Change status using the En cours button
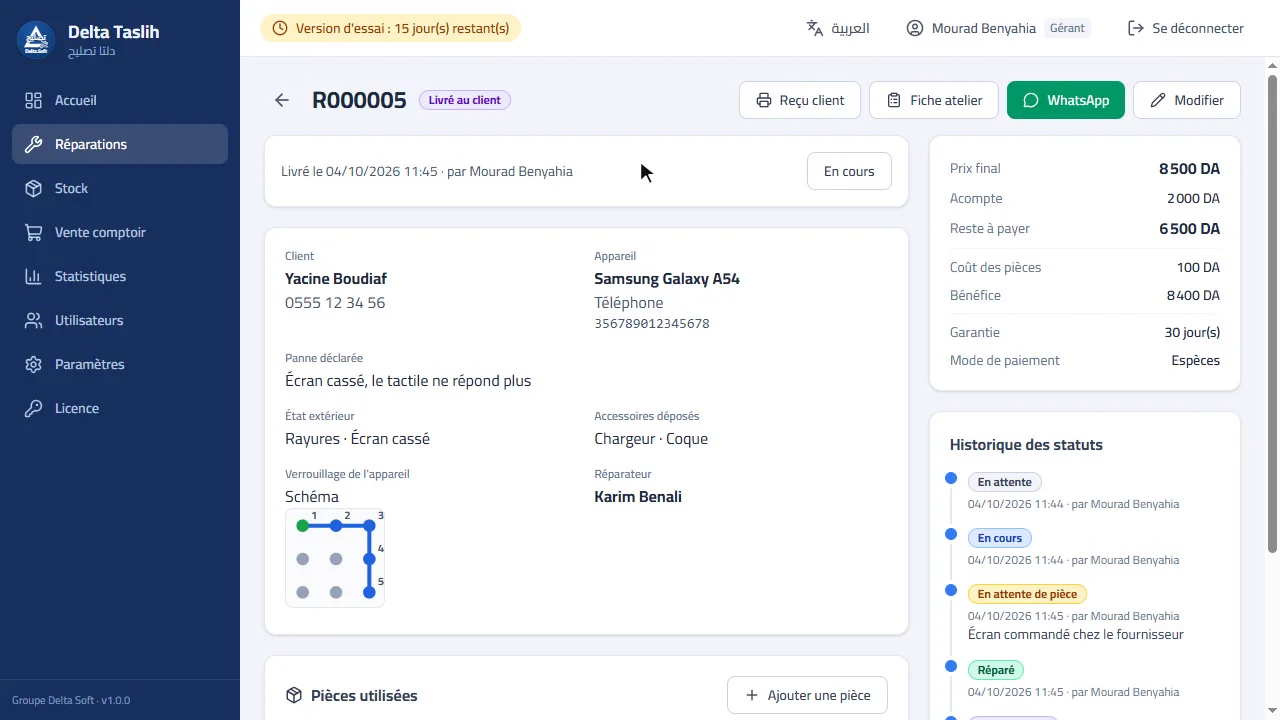This screenshot has width=1280, height=720. [x=849, y=171]
